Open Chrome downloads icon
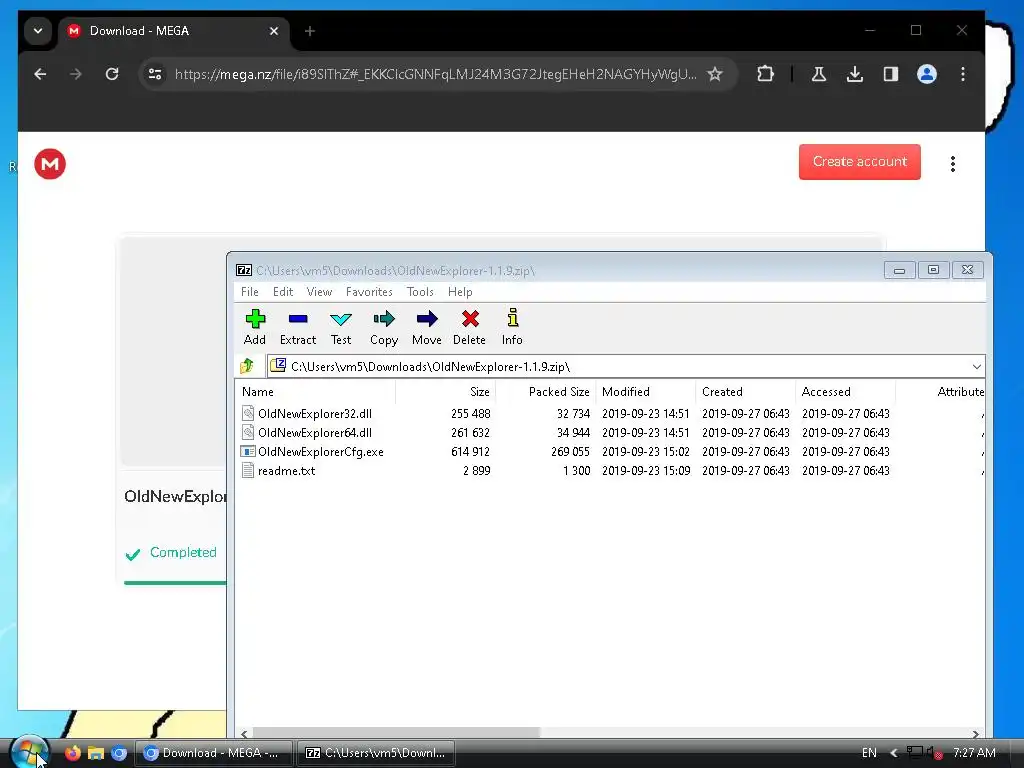Screen dimensions: 1024x768 pyautogui.click(x=855, y=74)
